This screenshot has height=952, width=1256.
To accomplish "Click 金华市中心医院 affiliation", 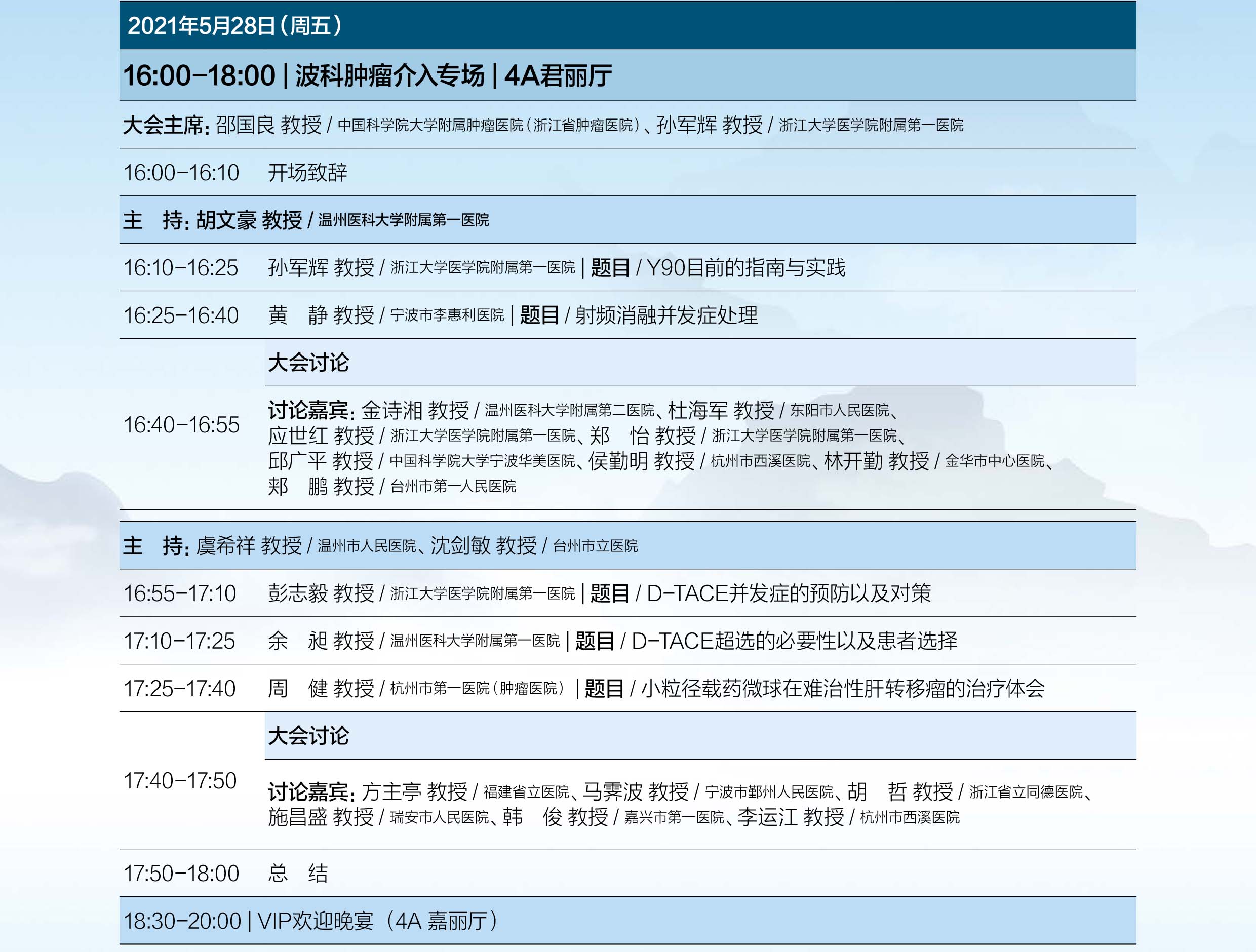I will (x=995, y=461).
